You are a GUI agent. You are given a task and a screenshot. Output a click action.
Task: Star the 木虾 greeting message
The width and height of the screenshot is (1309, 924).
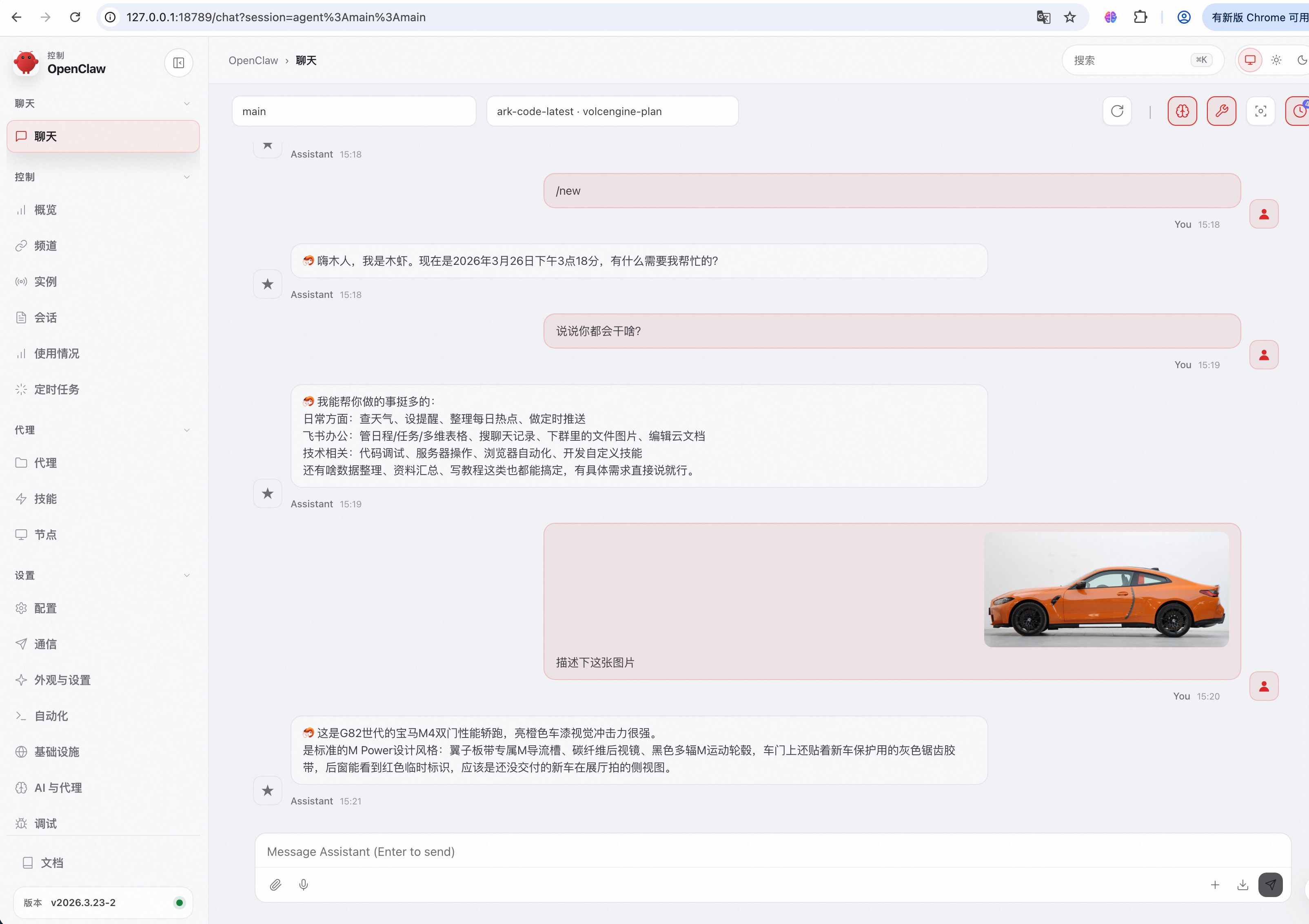click(x=267, y=284)
